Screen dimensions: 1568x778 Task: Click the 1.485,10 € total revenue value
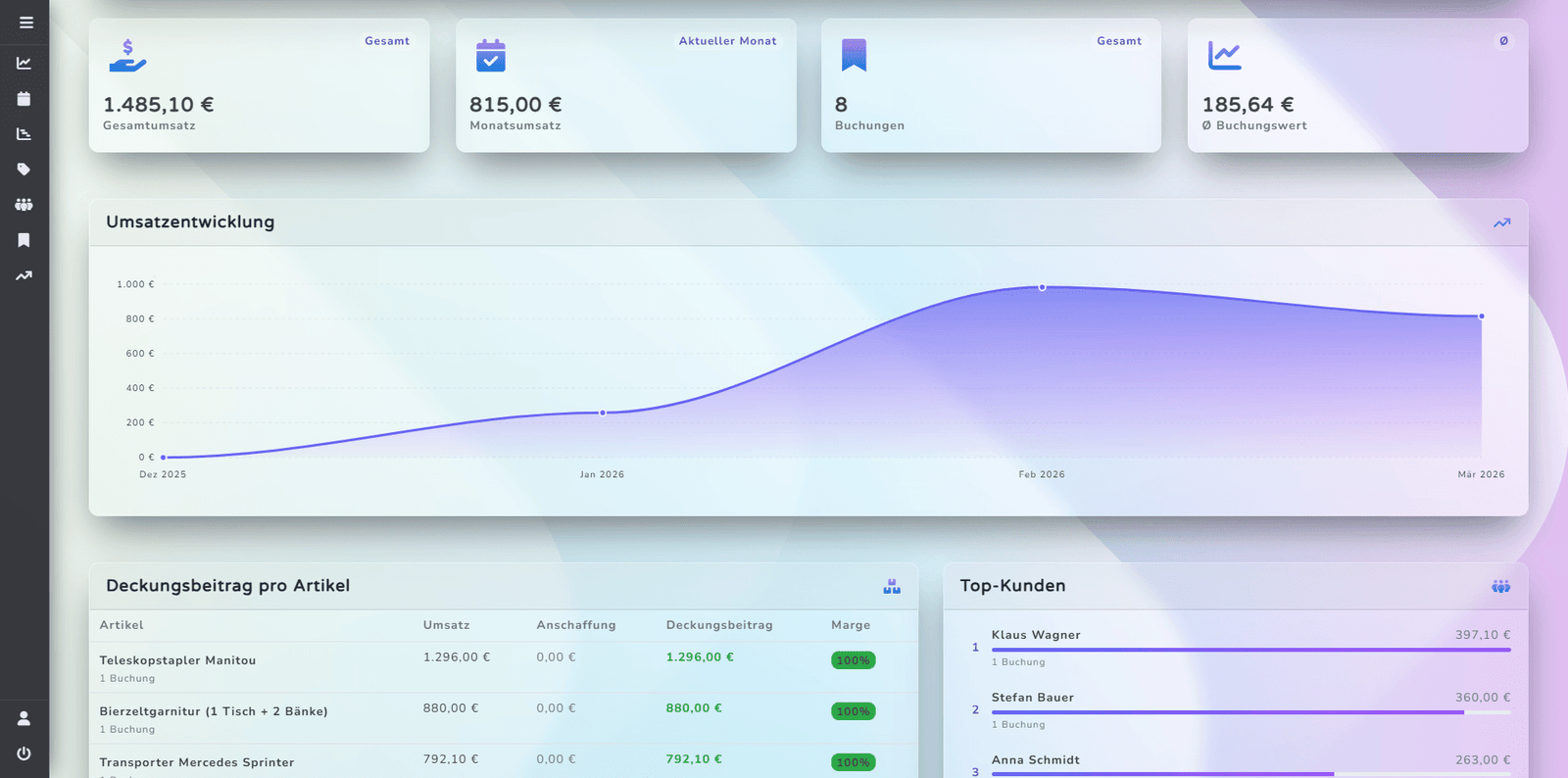158,105
